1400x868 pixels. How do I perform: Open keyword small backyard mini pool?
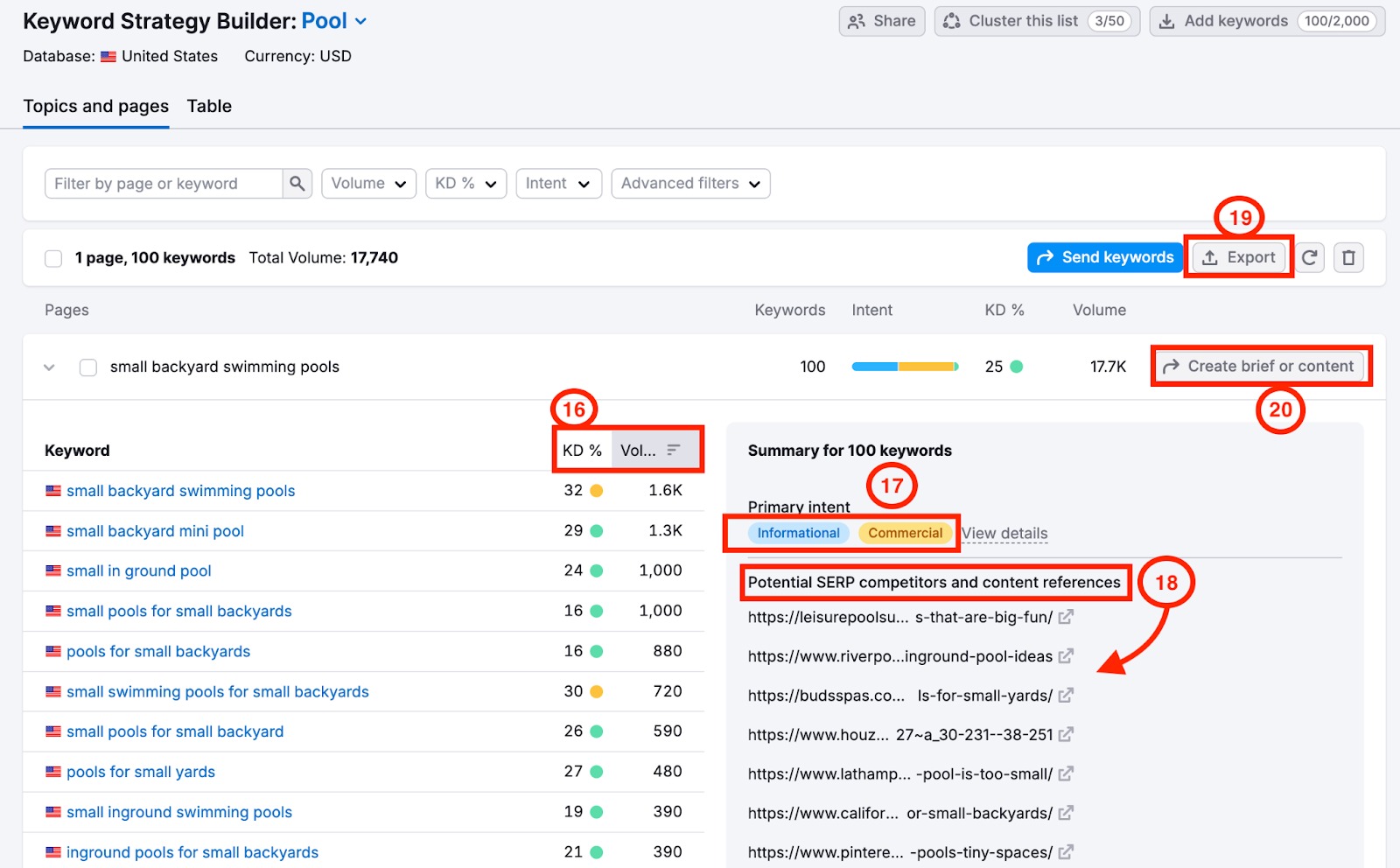click(155, 531)
